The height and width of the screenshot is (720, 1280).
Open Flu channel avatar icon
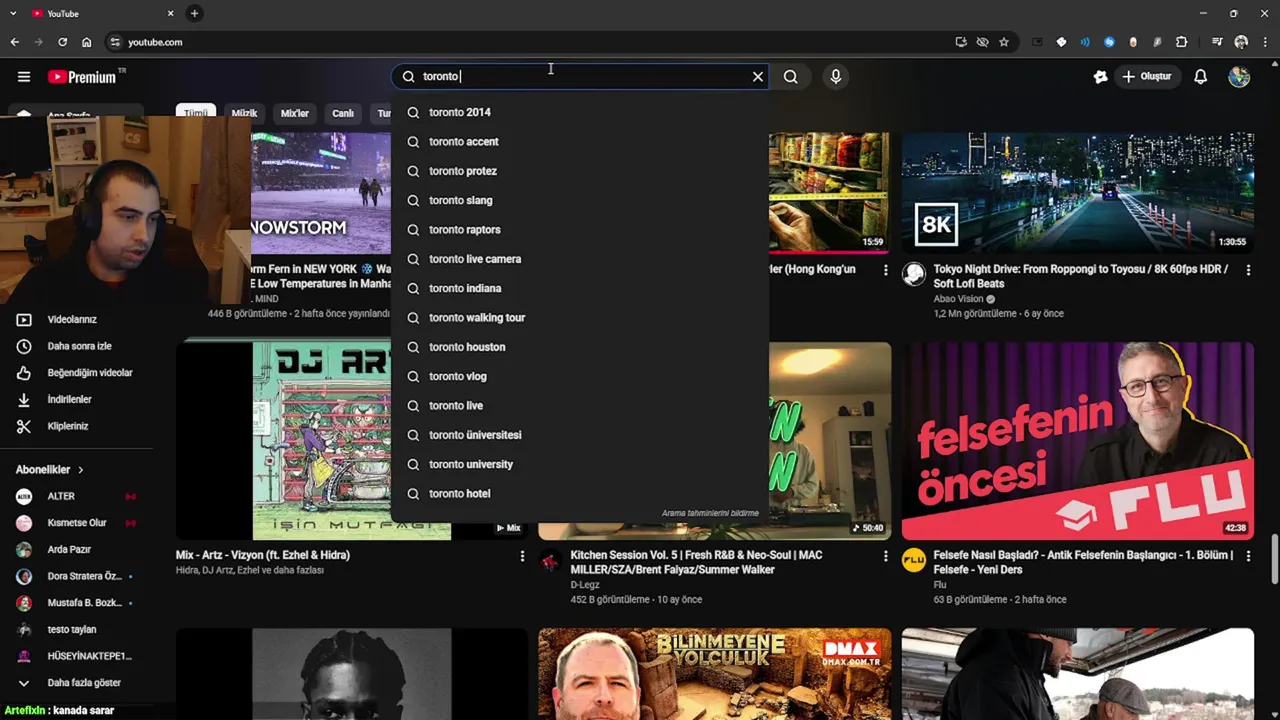(x=914, y=560)
